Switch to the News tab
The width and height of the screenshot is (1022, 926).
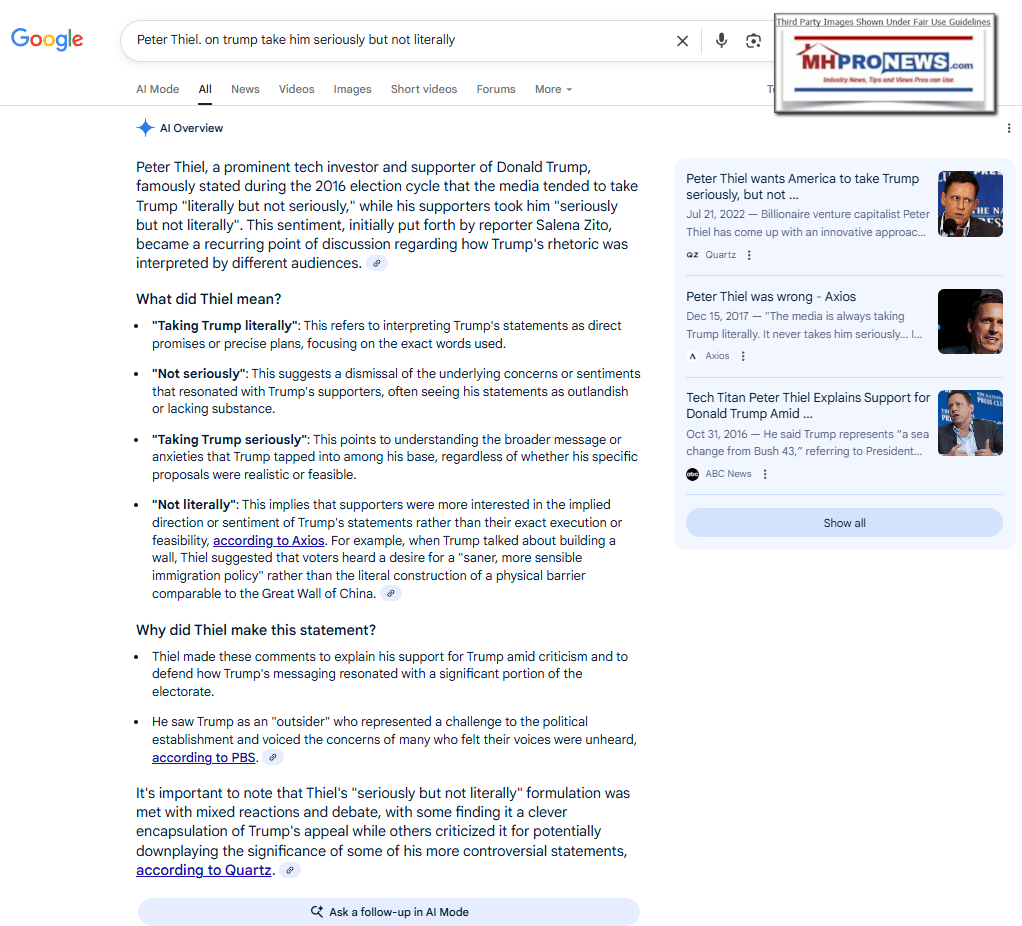245,89
